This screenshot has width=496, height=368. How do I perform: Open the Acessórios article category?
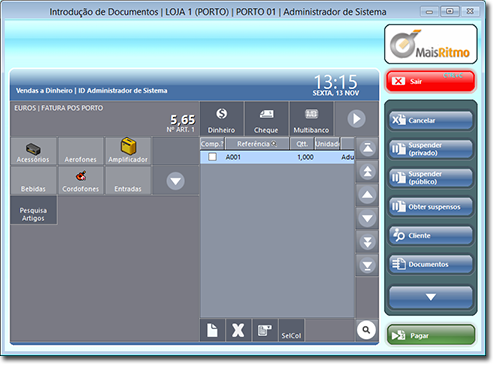tap(33, 151)
